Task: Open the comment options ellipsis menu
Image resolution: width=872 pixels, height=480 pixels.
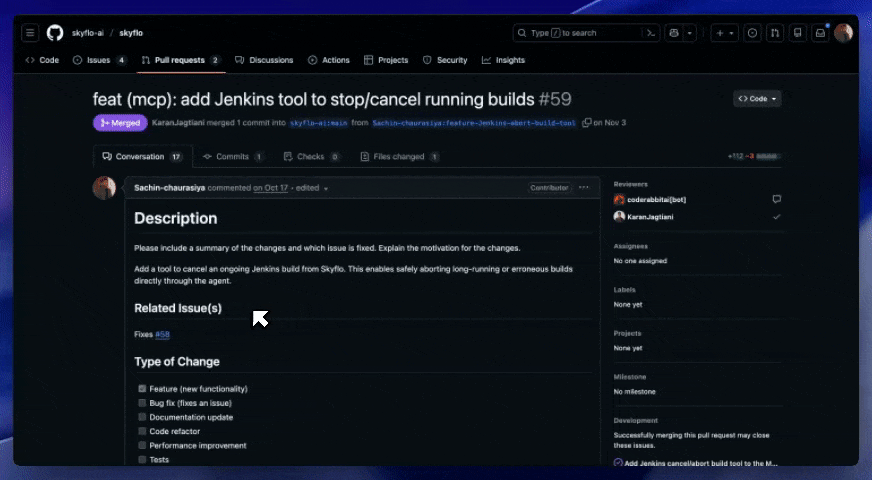Action: coord(583,187)
